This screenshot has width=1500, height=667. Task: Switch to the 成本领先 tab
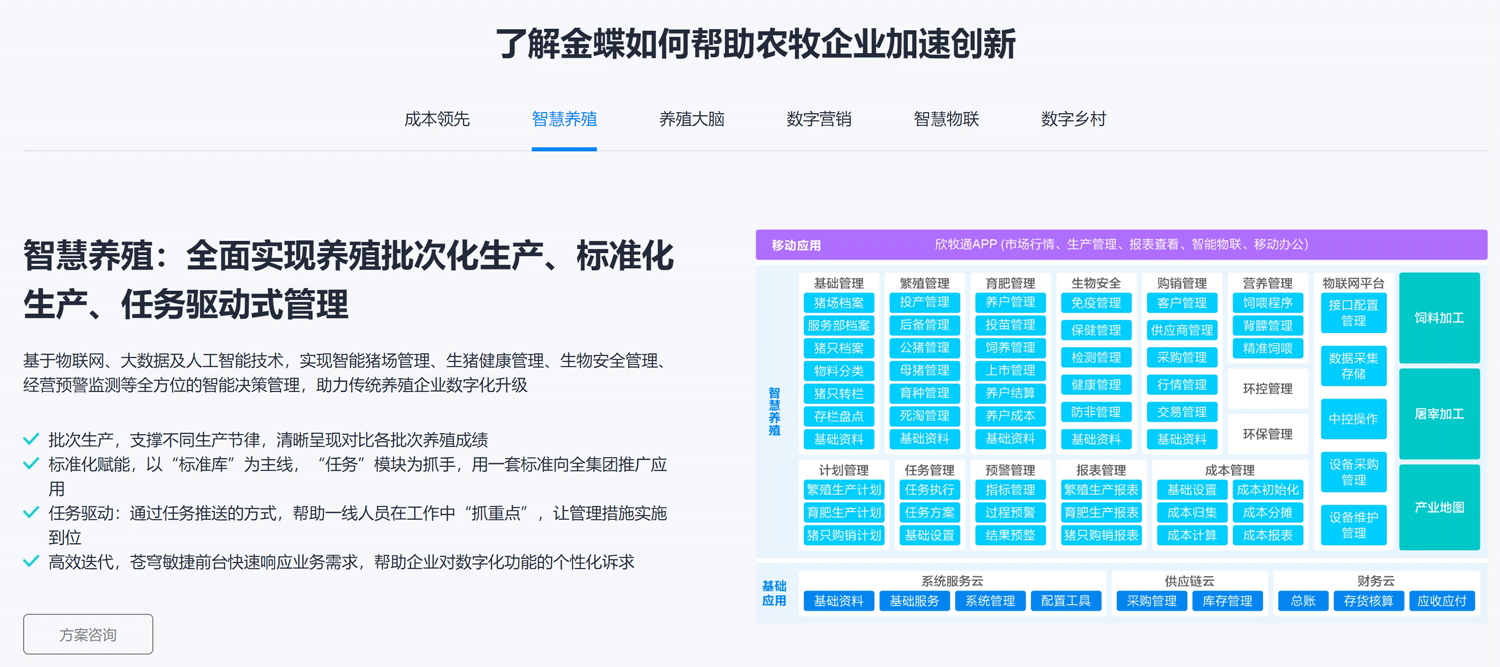[437, 119]
